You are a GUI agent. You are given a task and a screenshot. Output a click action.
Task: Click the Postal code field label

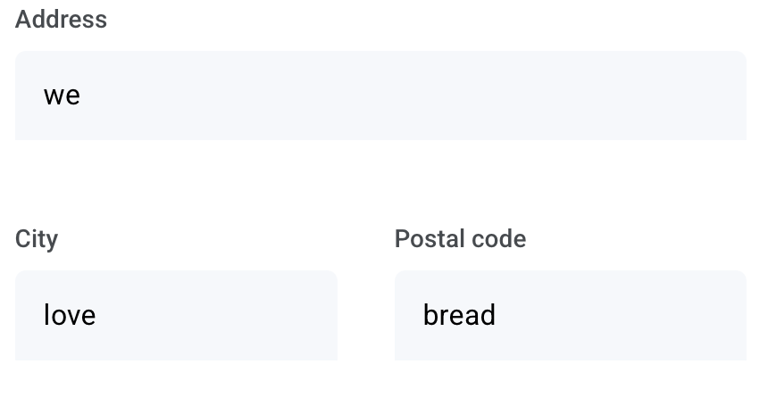460,239
